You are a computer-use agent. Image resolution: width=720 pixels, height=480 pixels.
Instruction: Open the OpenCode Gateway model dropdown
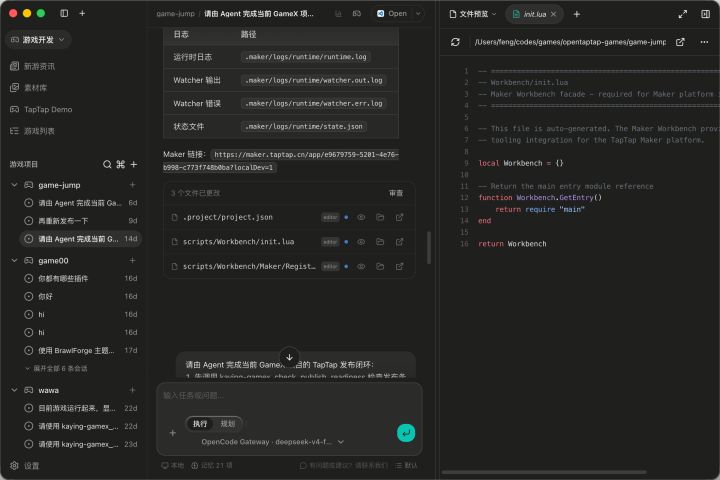click(x=273, y=442)
